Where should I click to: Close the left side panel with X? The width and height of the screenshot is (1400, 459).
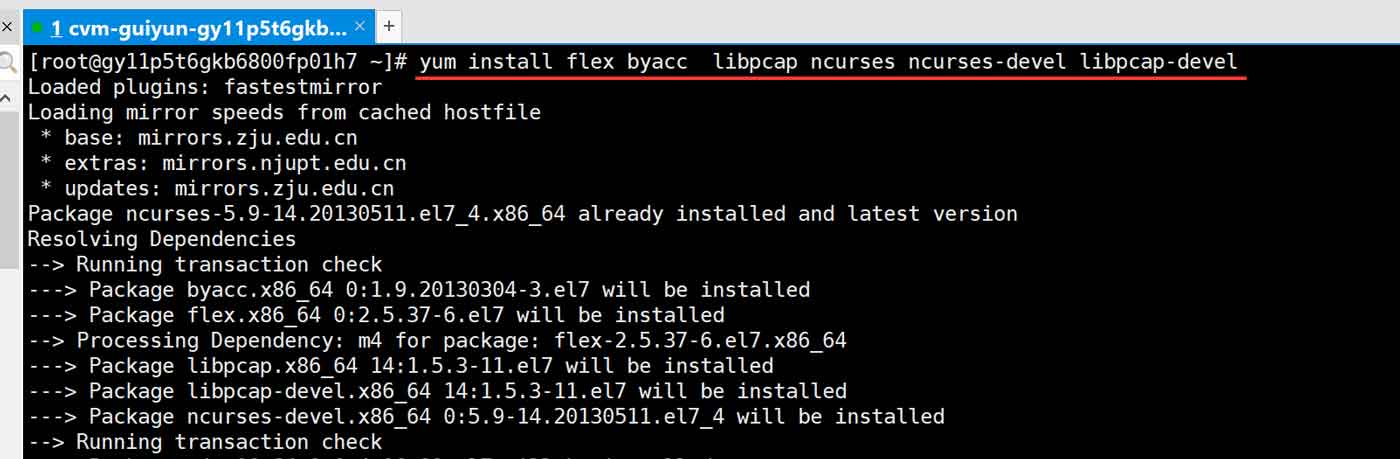coord(7,27)
